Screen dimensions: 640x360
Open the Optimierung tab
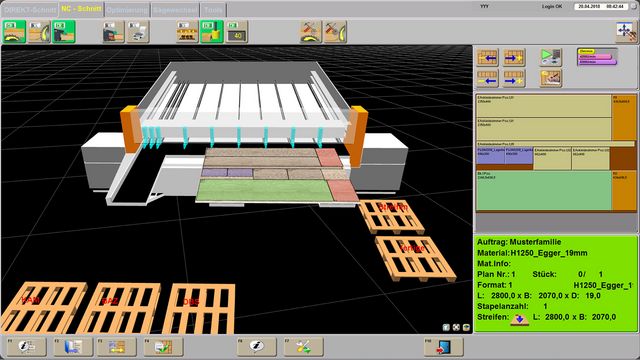click(x=127, y=10)
